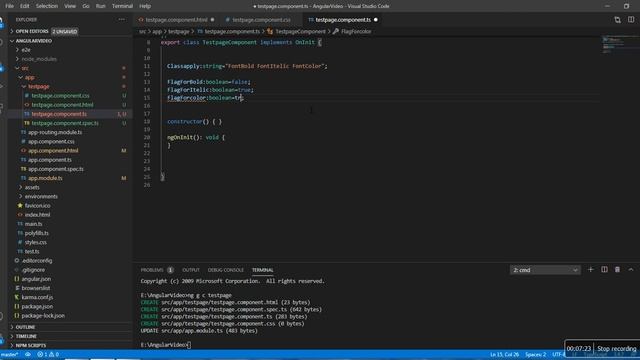Image resolution: width=640 pixels, height=360 pixels.
Task: Place cursor on the Classapply string line
Action: point(247,66)
